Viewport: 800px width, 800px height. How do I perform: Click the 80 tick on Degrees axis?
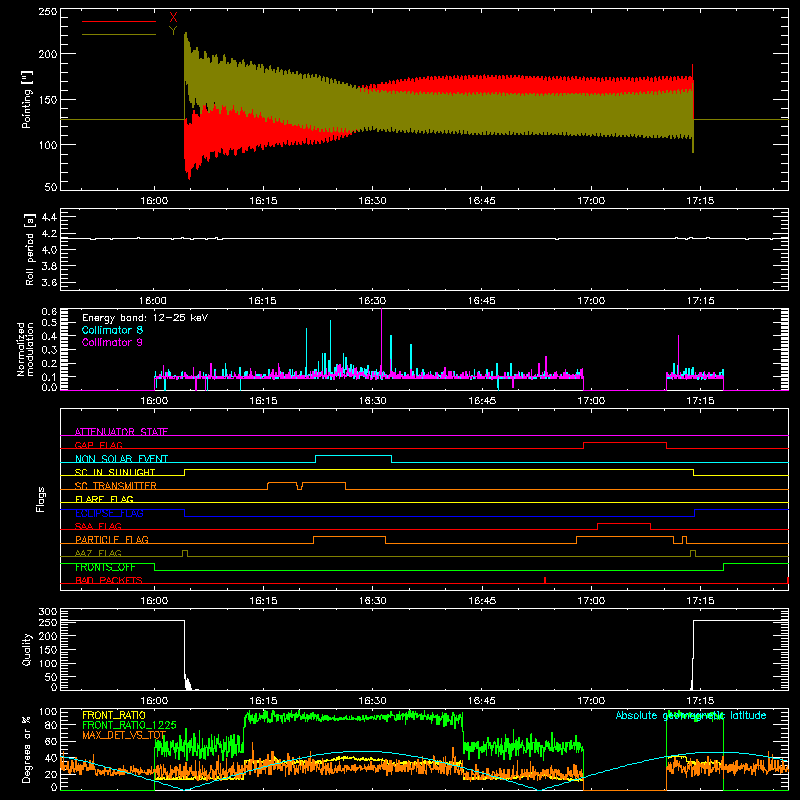click(52, 725)
